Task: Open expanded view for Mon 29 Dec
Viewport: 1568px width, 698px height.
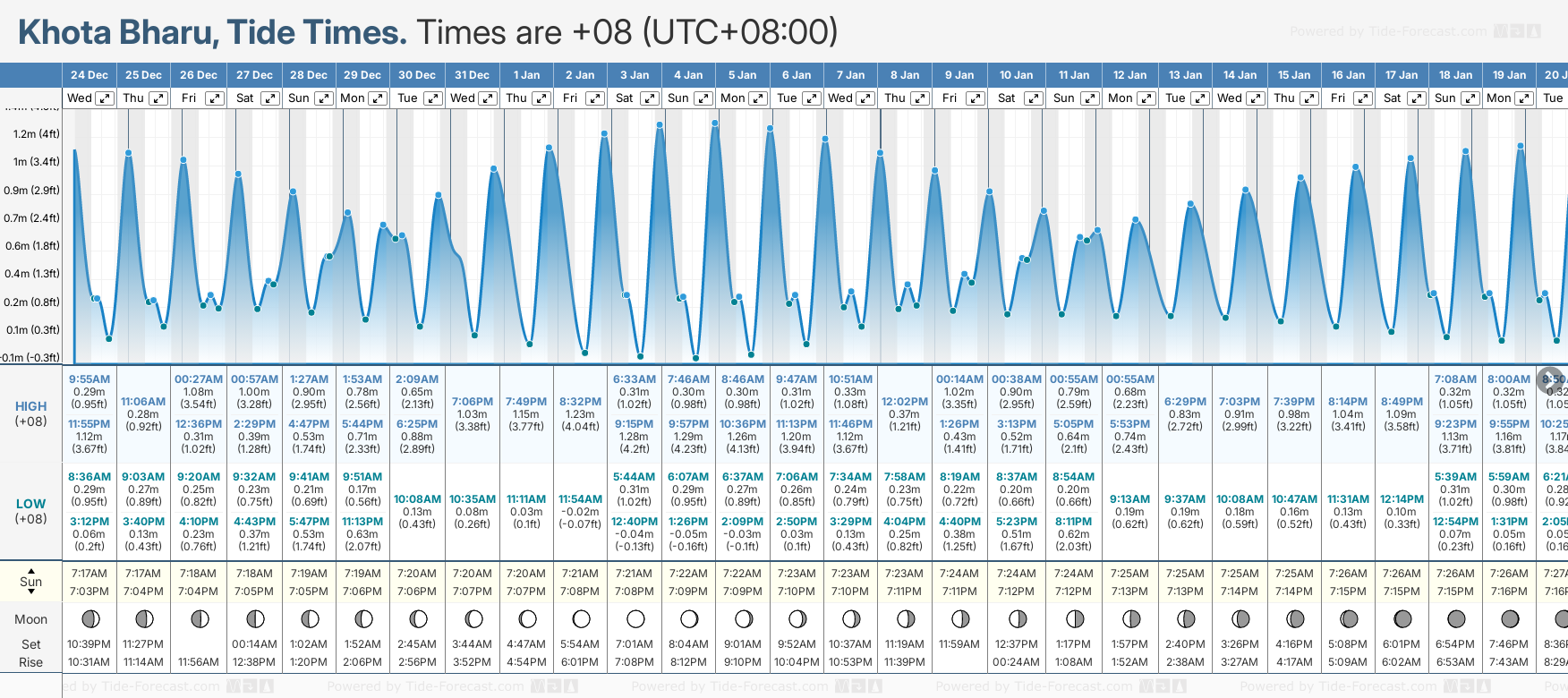Action: point(378,98)
